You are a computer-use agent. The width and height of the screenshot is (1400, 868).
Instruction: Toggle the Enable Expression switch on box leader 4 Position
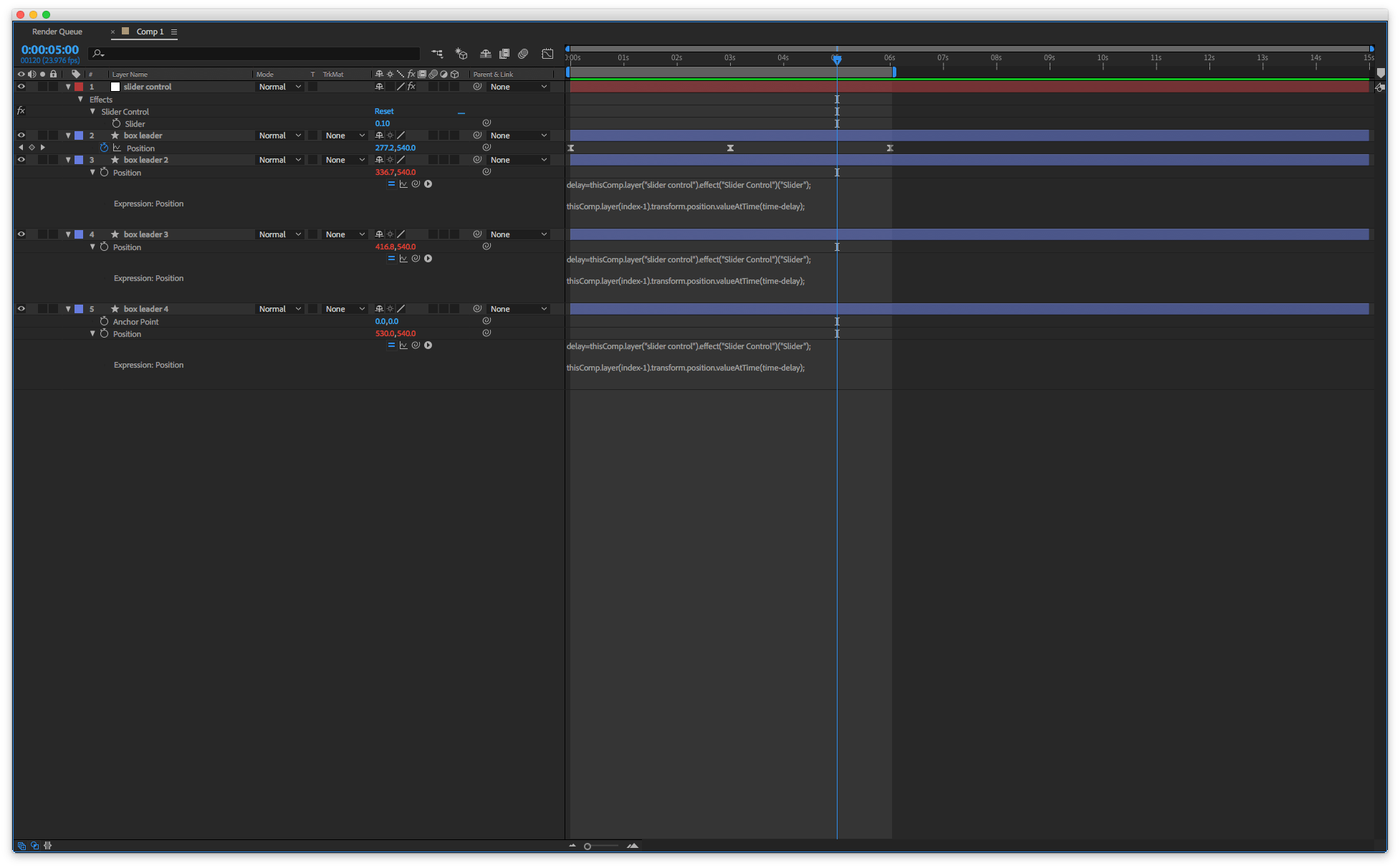pyautogui.click(x=391, y=345)
